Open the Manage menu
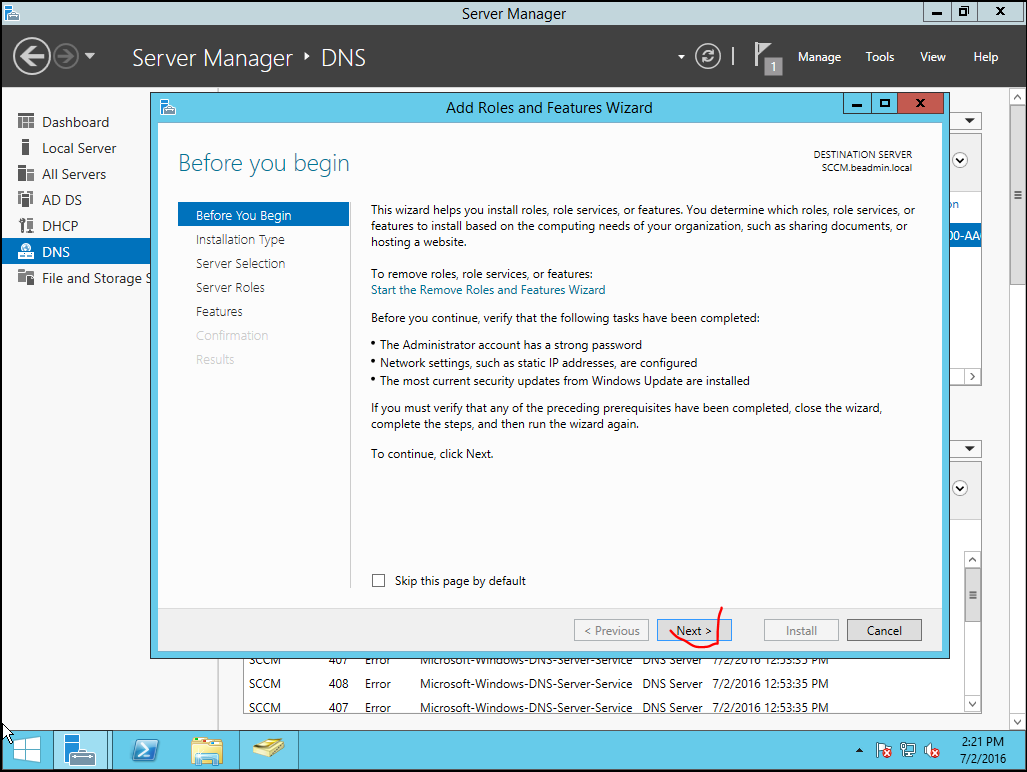 pos(819,57)
